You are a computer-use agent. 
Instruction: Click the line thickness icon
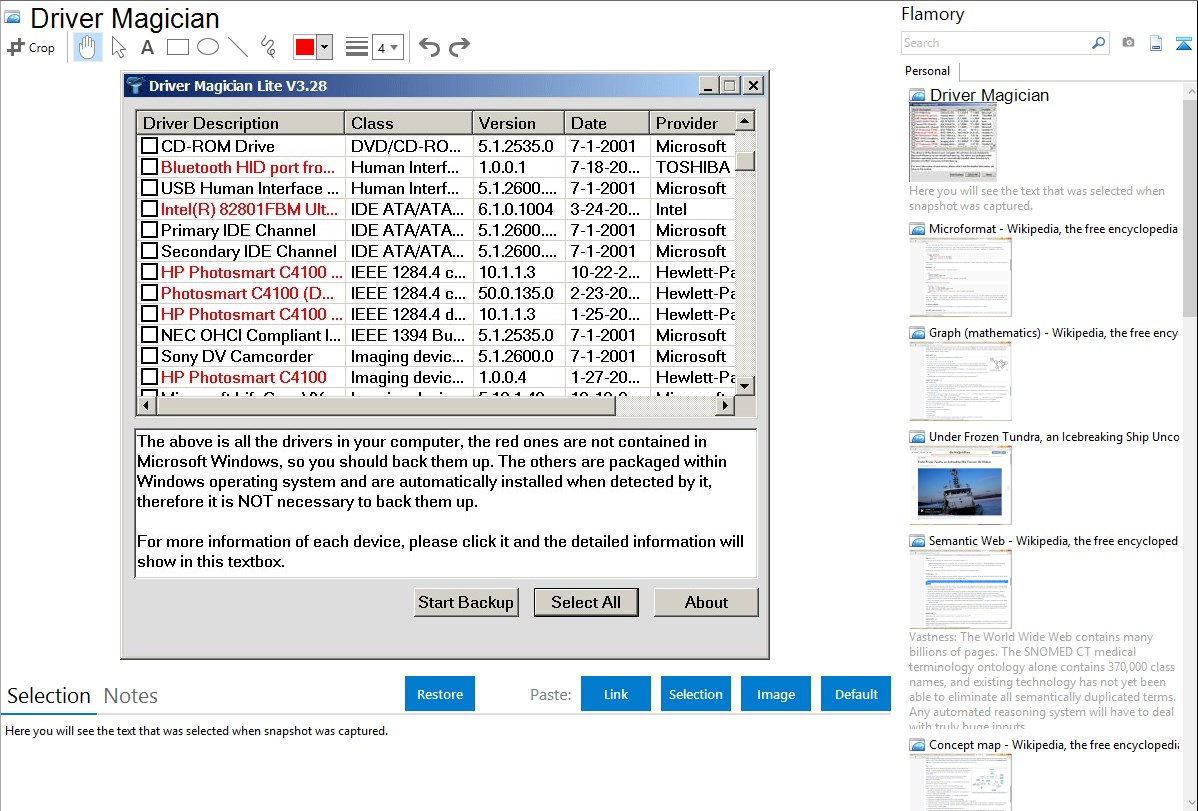(356, 47)
